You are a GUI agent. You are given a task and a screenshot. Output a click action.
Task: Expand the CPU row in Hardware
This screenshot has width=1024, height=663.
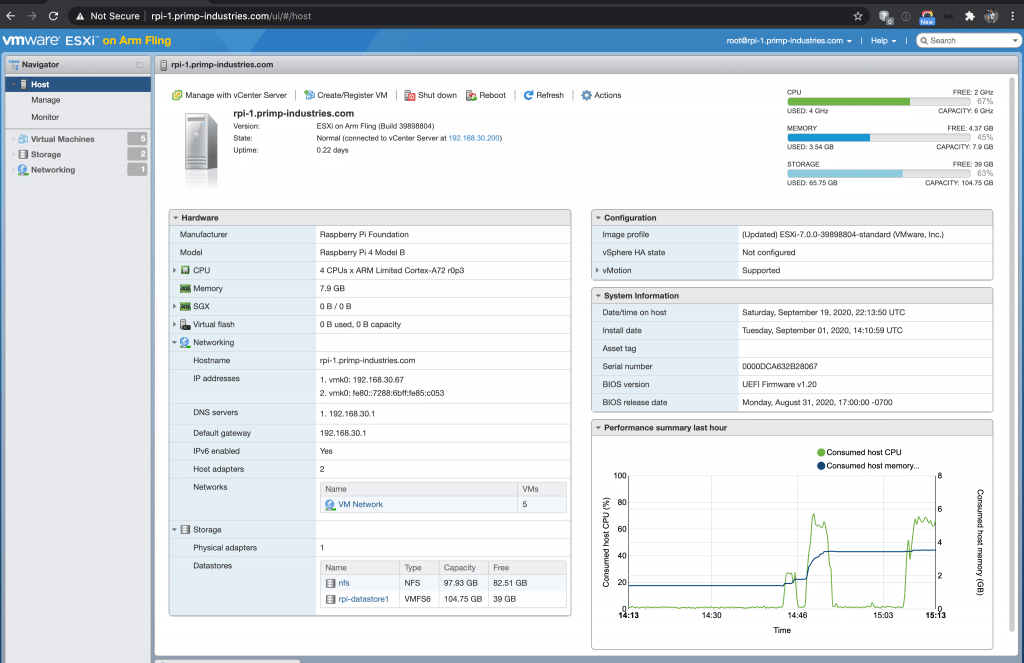point(174,270)
